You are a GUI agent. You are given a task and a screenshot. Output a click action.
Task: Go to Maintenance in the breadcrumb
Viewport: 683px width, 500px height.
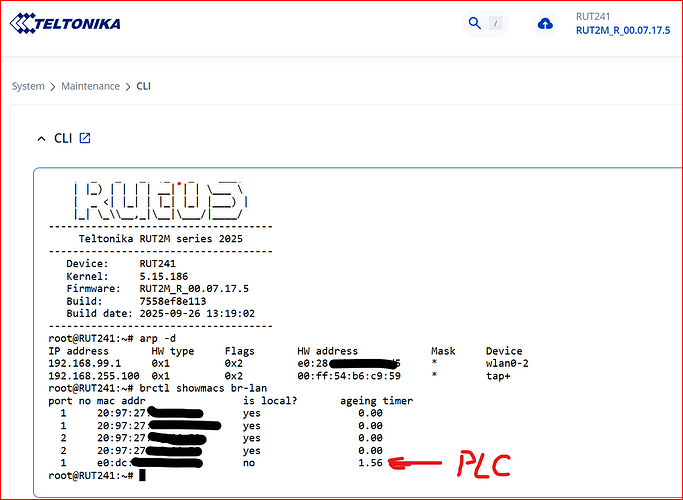(x=90, y=87)
